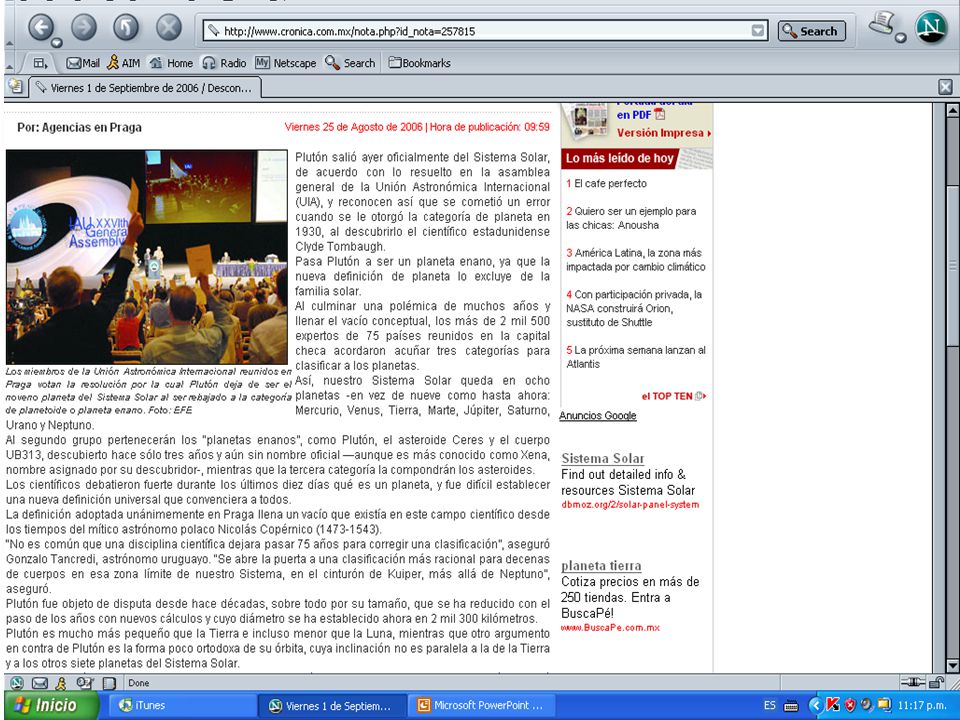This screenshot has width=960, height=720.
Task: Click the Netscape N throbber logo
Action: click(x=931, y=28)
